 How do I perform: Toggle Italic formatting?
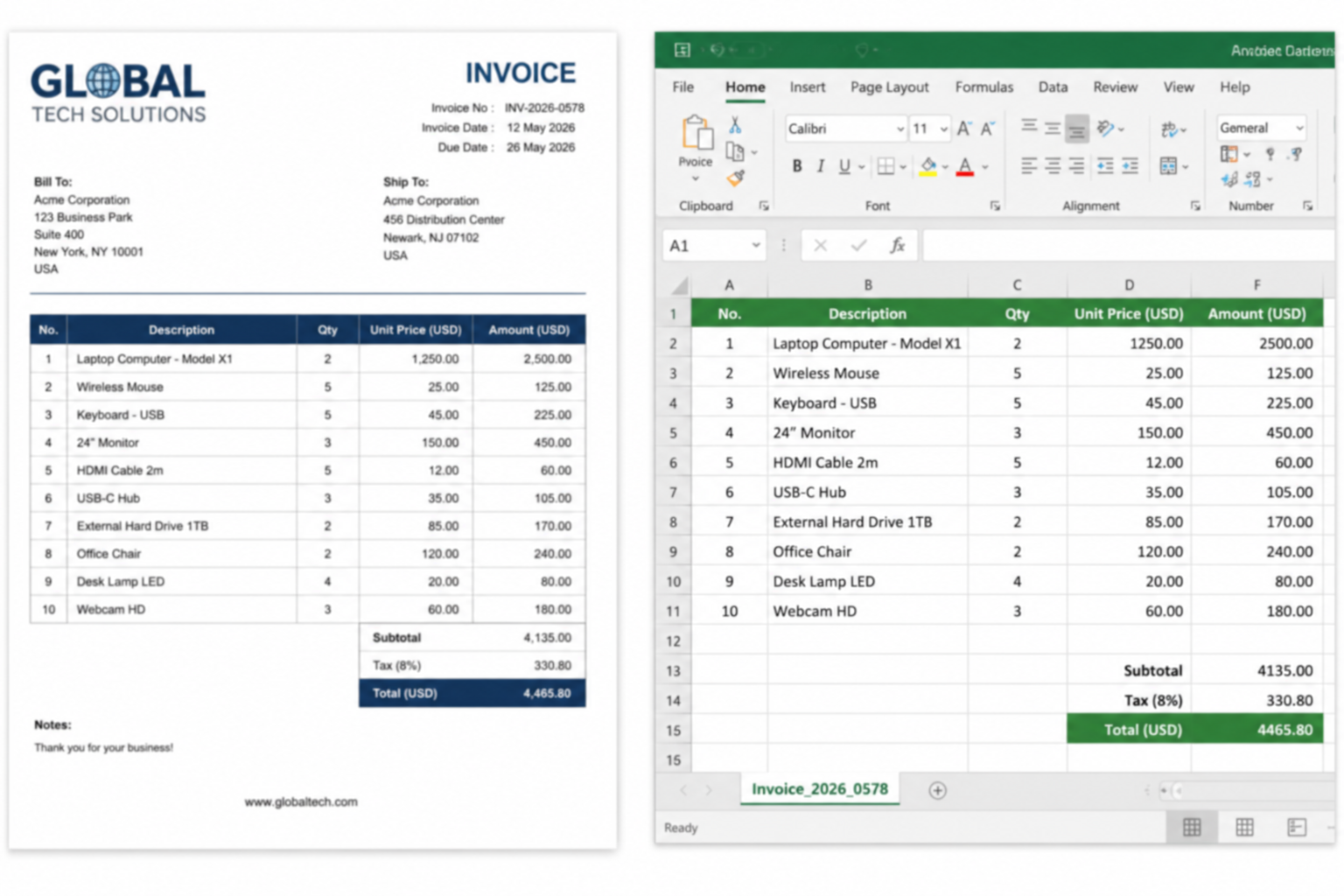(x=820, y=166)
